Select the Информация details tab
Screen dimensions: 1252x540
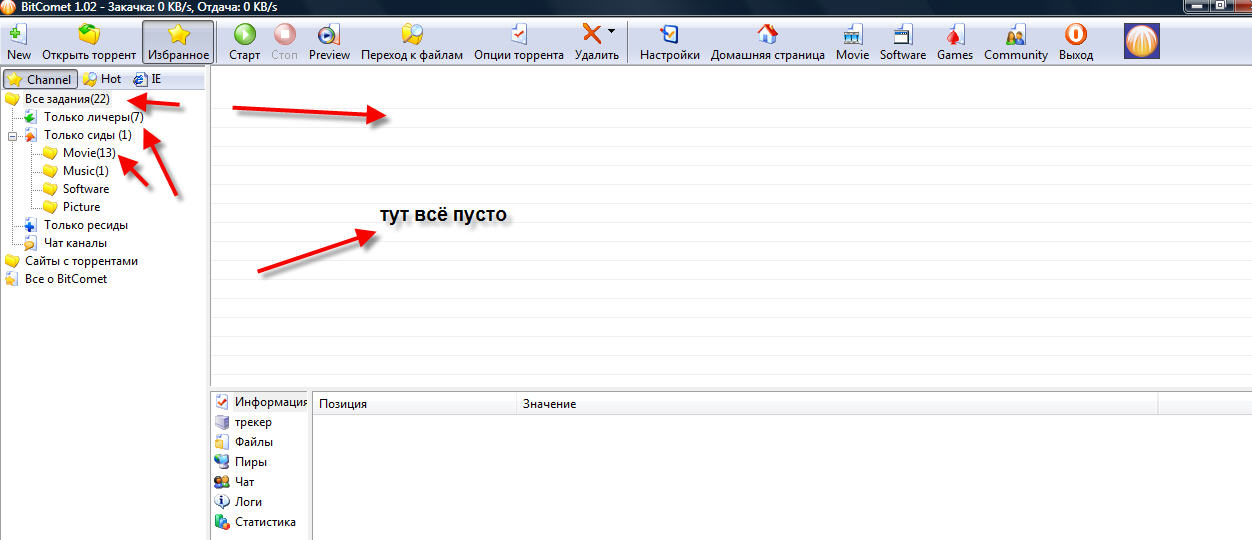(261, 402)
